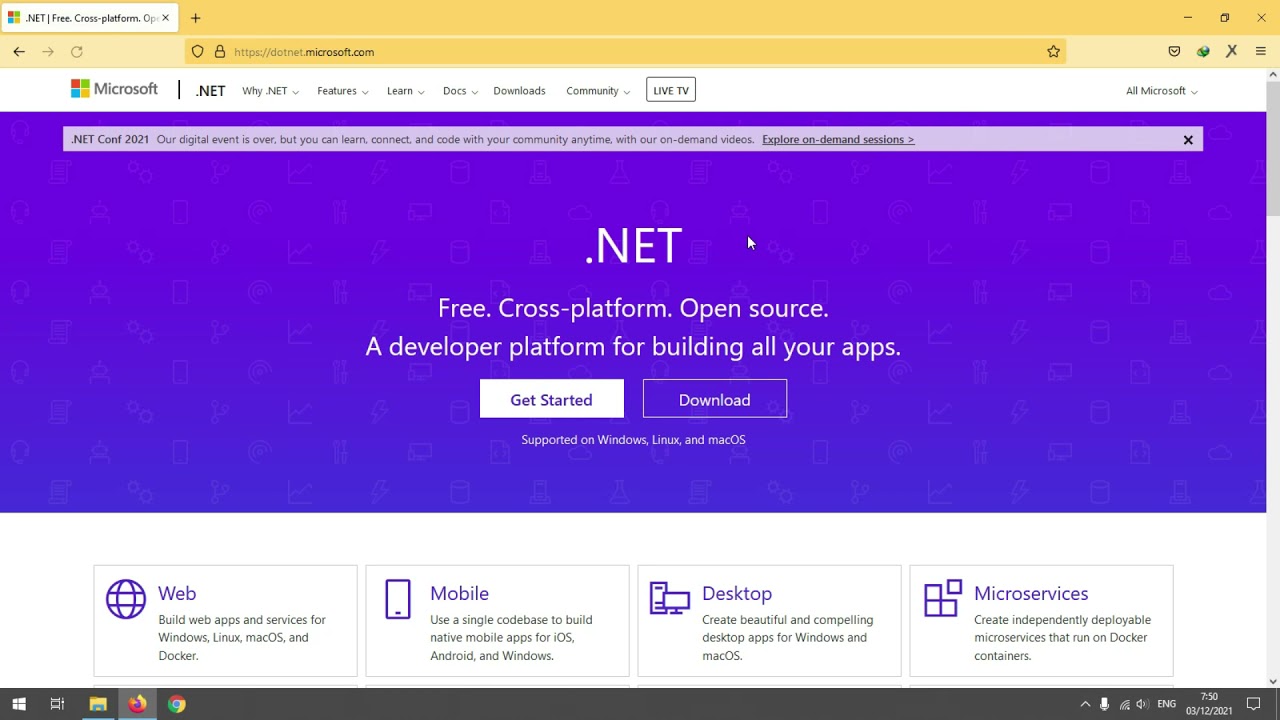The image size is (1280, 720).
Task: Open Task View in the taskbar
Action: (x=57, y=704)
